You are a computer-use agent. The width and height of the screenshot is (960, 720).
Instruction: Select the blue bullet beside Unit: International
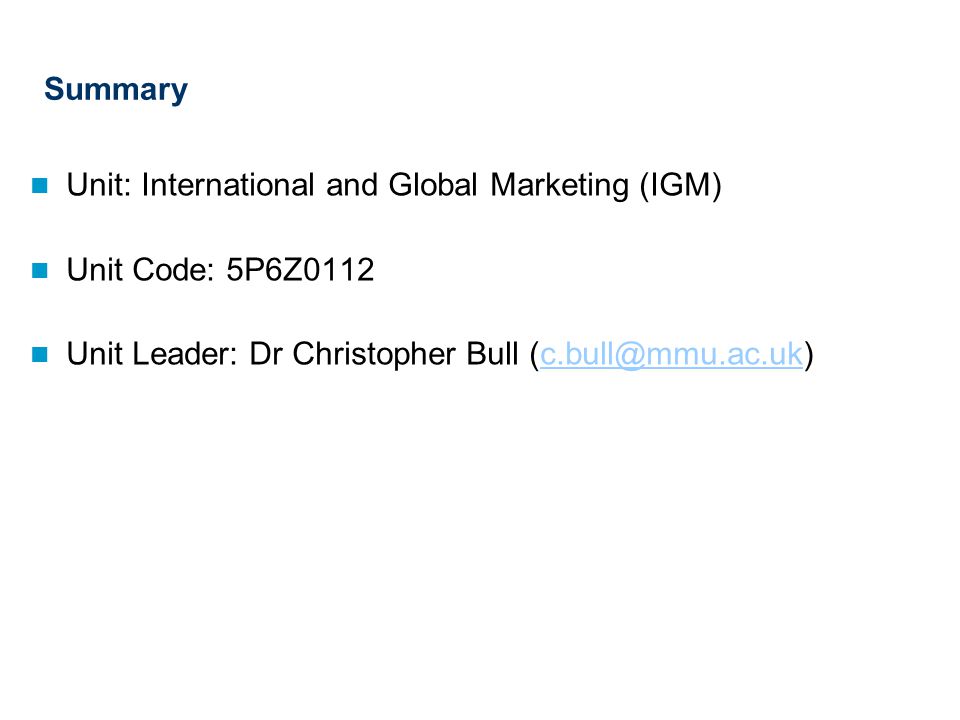(40, 186)
